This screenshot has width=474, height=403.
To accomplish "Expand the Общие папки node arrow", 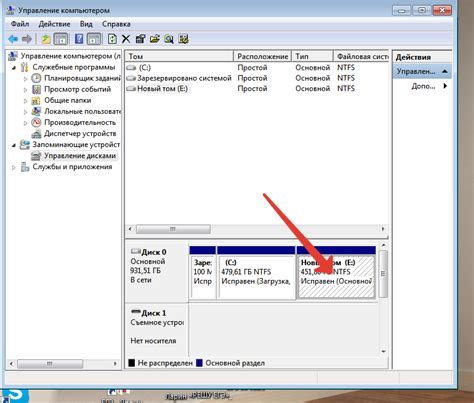I will click(x=25, y=101).
